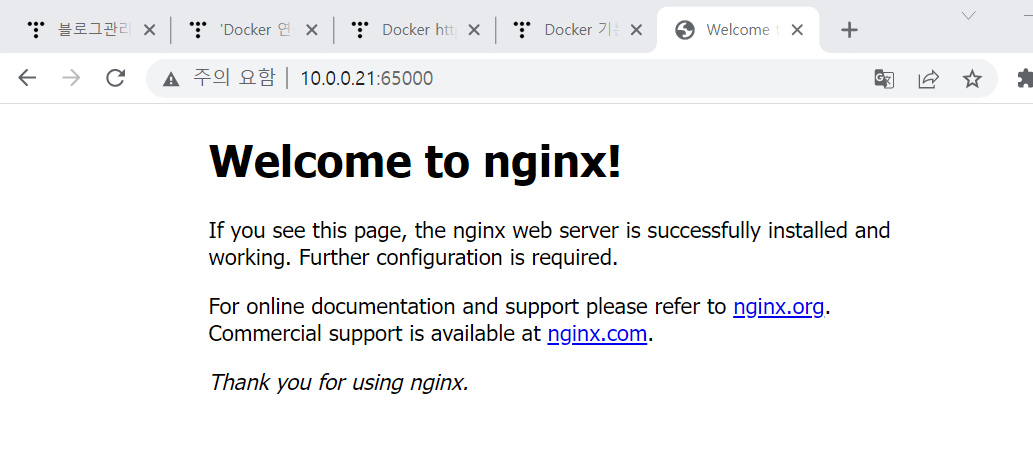
Task: Close the 블로그관리 tab
Action: click(150, 30)
